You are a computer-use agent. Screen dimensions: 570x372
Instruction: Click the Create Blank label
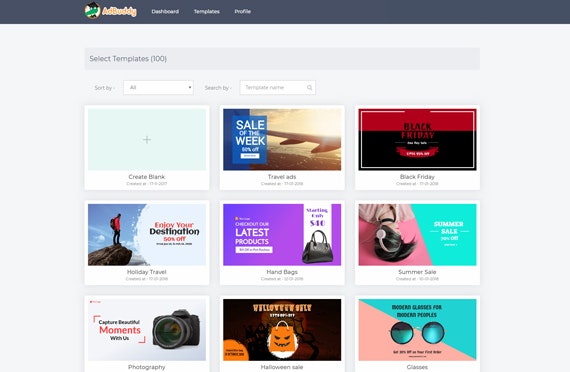point(147,177)
